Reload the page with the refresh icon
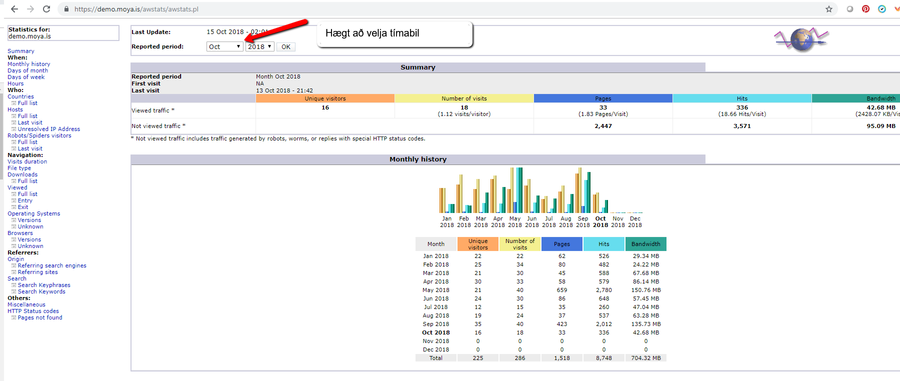 [46, 9]
